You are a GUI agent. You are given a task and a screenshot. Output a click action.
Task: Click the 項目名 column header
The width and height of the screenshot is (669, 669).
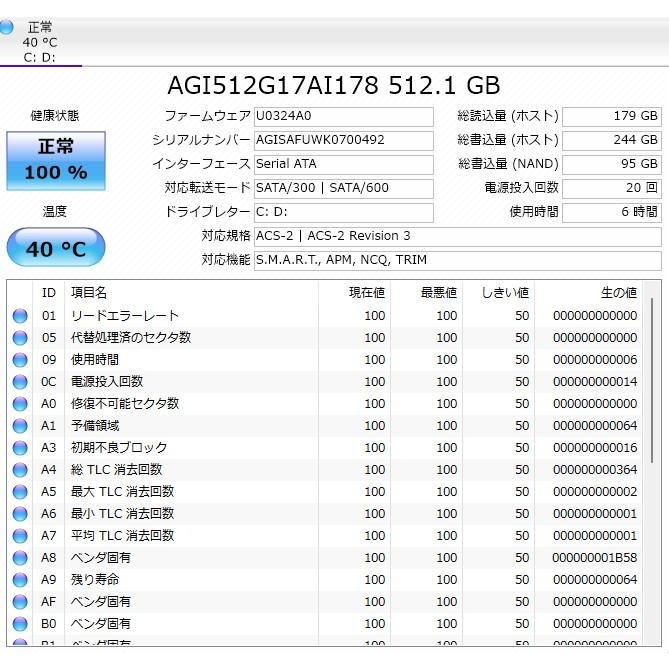click(x=191, y=293)
